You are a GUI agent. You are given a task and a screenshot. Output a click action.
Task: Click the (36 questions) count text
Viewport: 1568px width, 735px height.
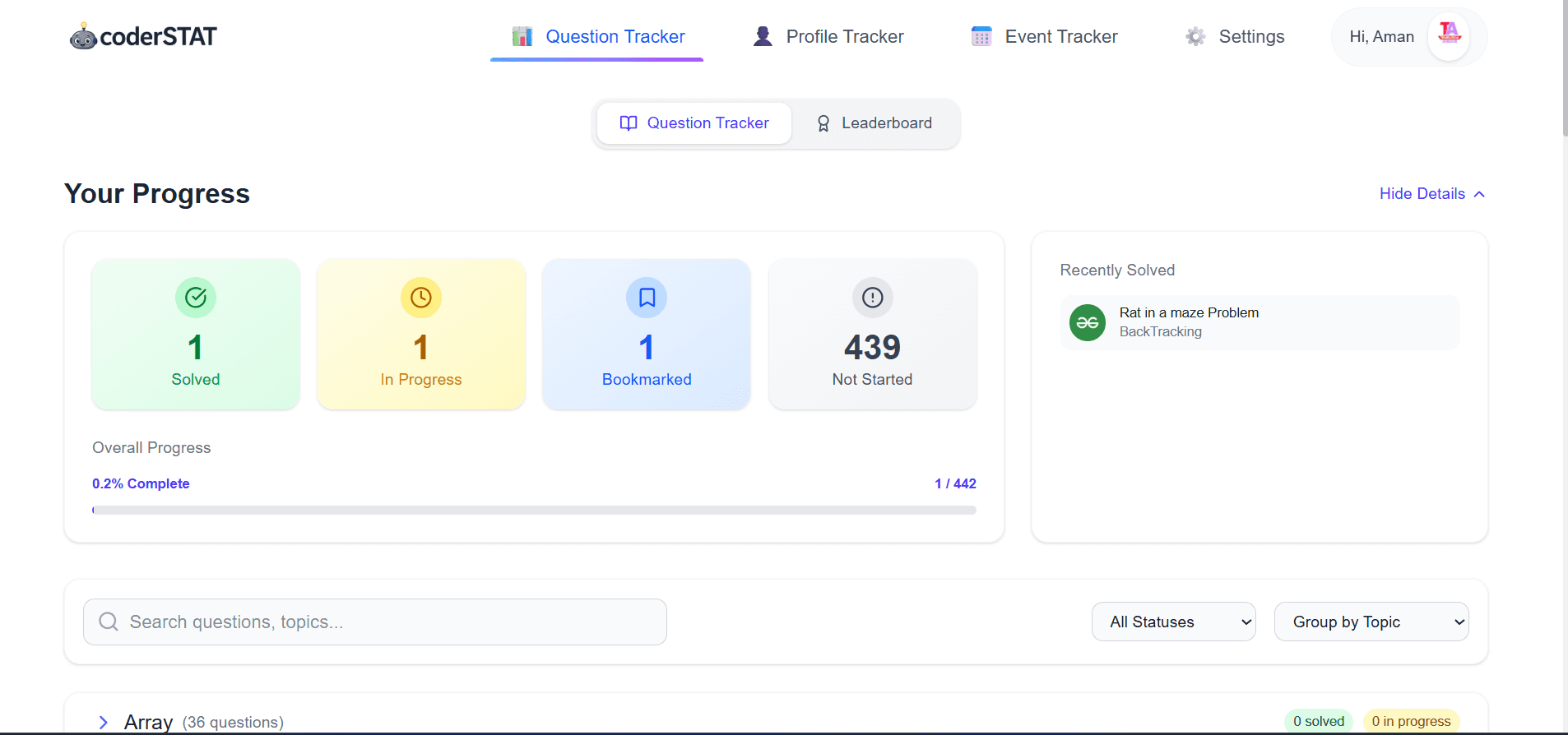pyautogui.click(x=233, y=722)
